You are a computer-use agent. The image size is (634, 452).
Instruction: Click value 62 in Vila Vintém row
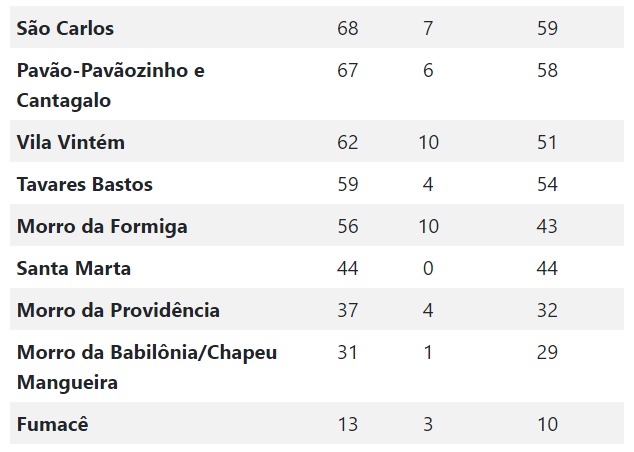348,142
